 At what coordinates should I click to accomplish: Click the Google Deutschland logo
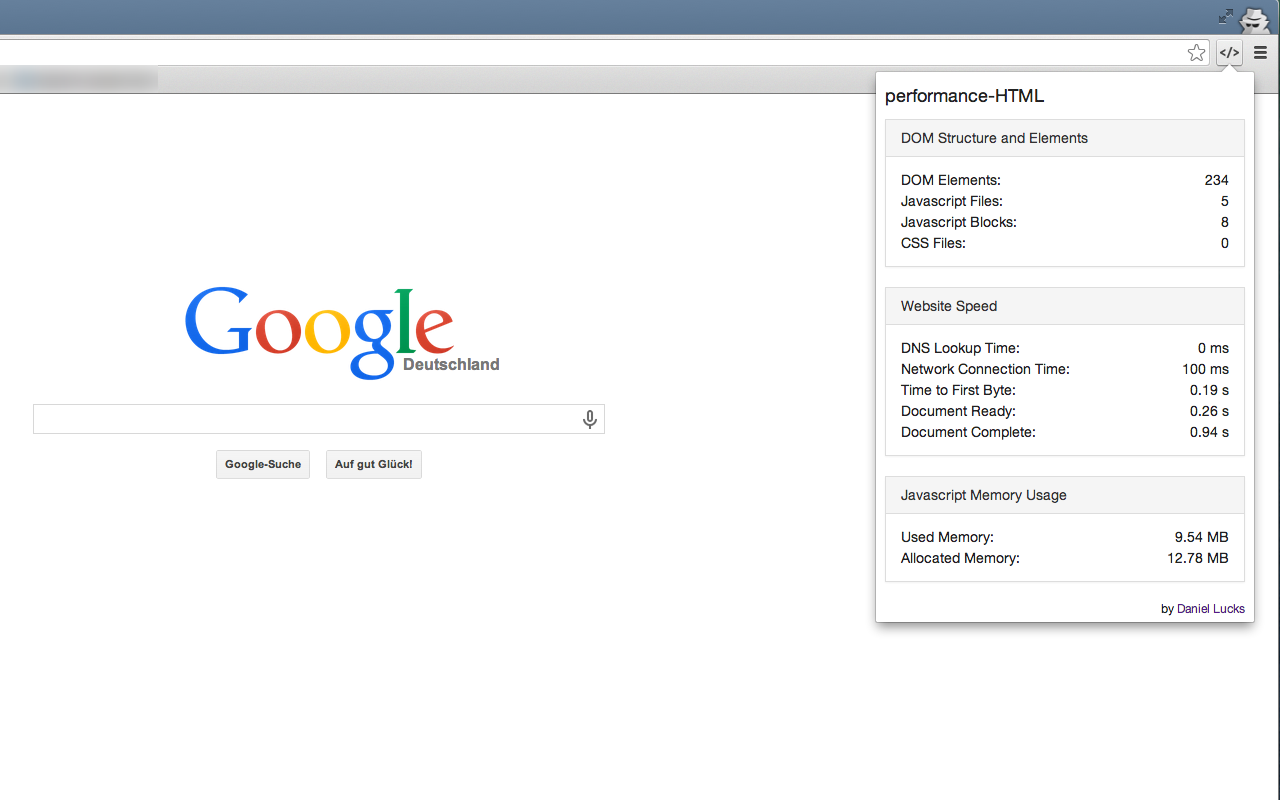(x=342, y=333)
